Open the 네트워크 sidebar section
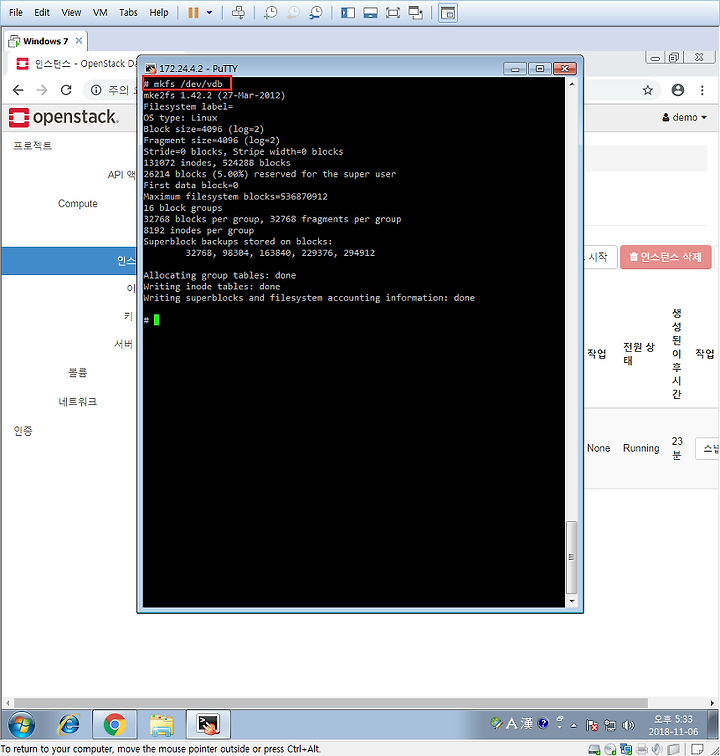 [78, 402]
